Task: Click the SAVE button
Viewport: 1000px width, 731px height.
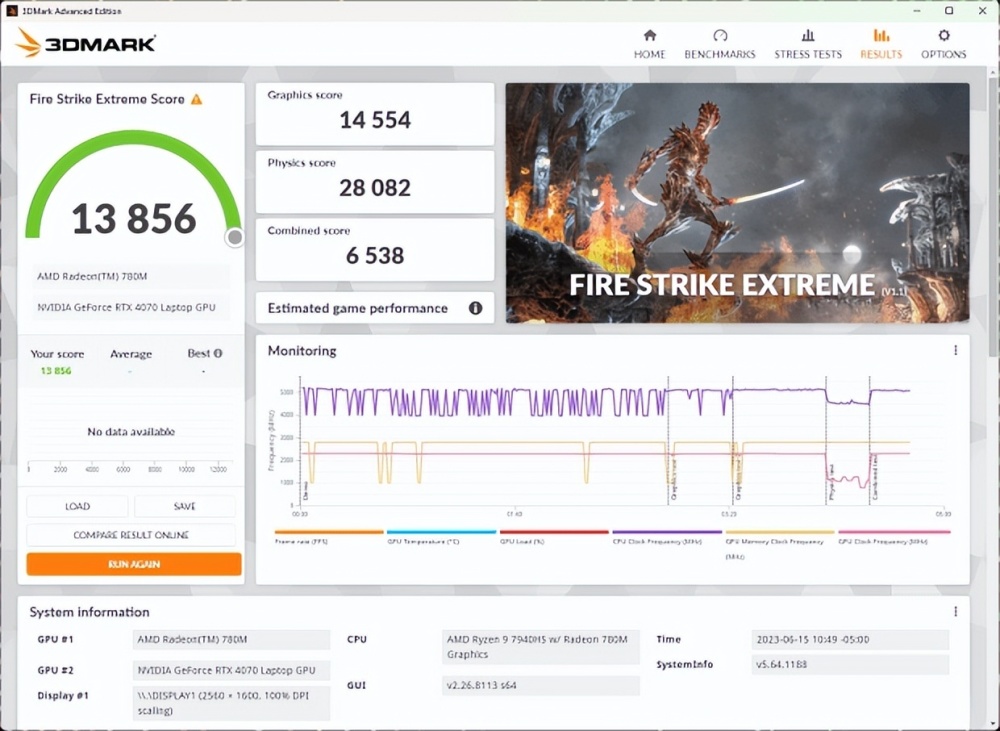Action: click(184, 506)
